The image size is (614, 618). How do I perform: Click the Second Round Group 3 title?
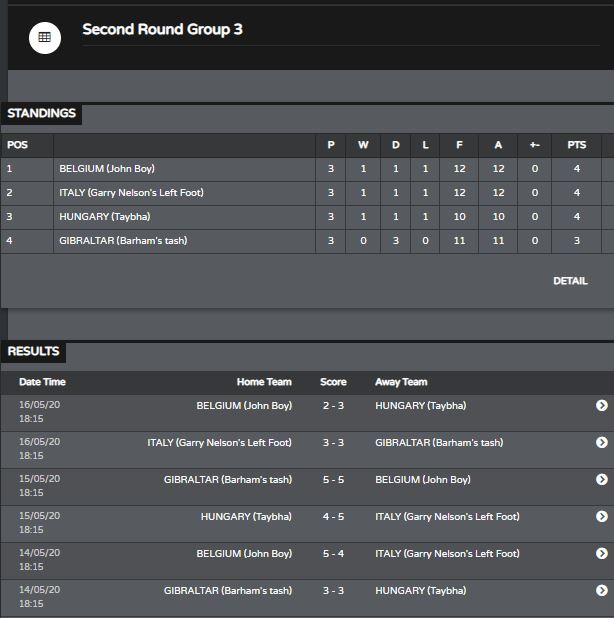click(x=162, y=30)
